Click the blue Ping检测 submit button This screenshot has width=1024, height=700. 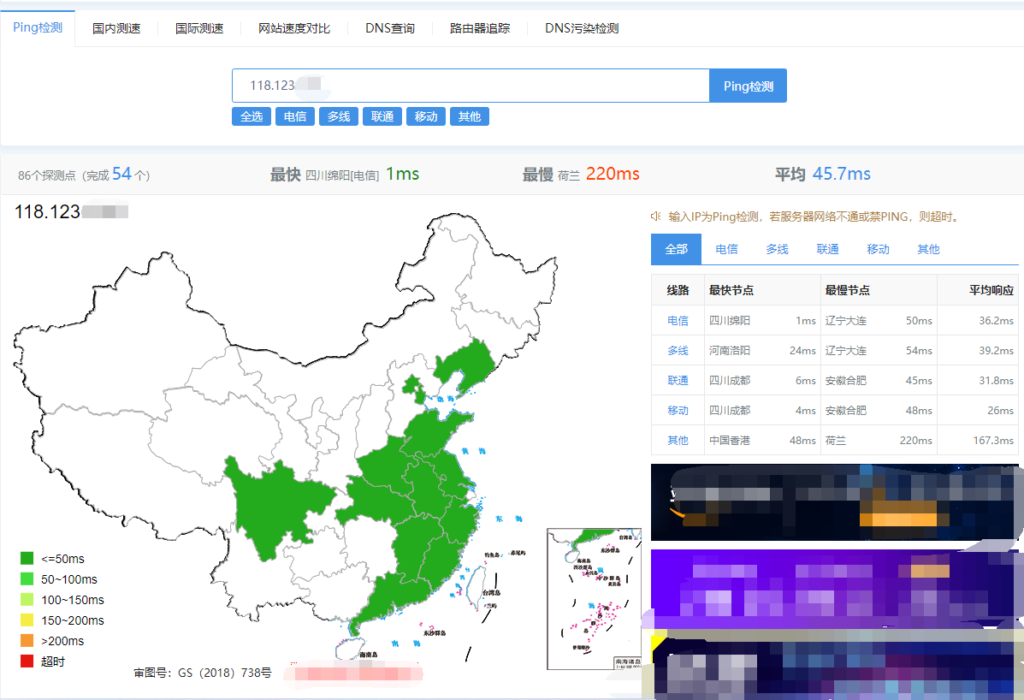(748, 86)
